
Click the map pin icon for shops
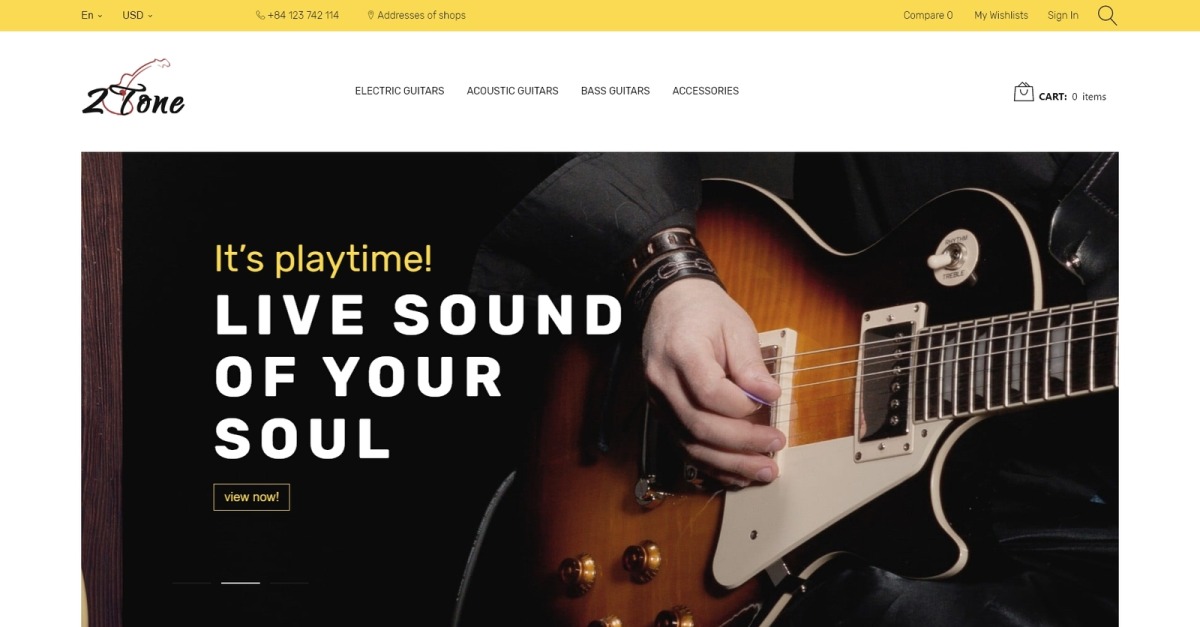(371, 15)
